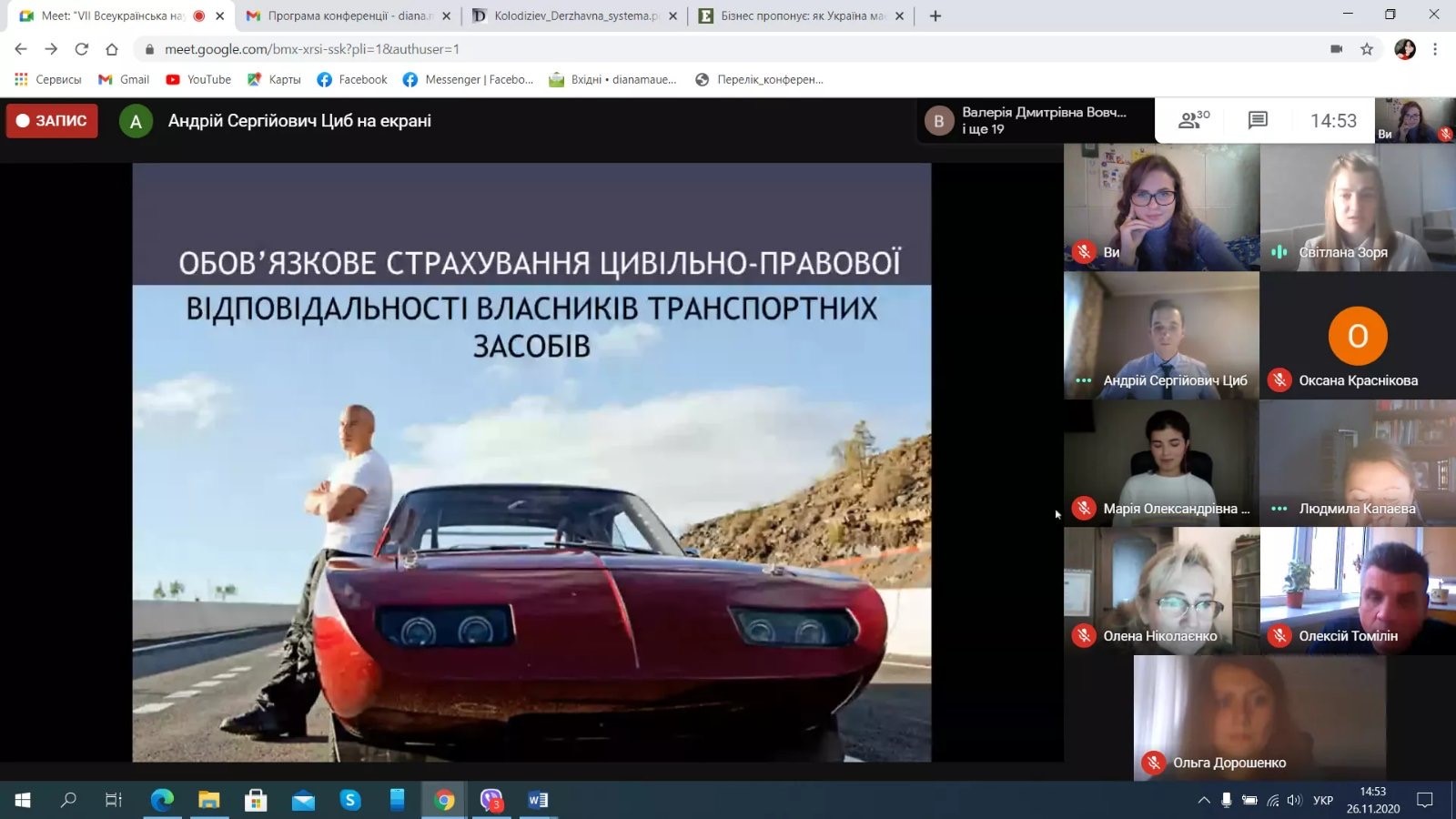Switch to Kolodiziev_Derzhavna_systema tab
This screenshot has height=819, width=1456.
[575, 15]
